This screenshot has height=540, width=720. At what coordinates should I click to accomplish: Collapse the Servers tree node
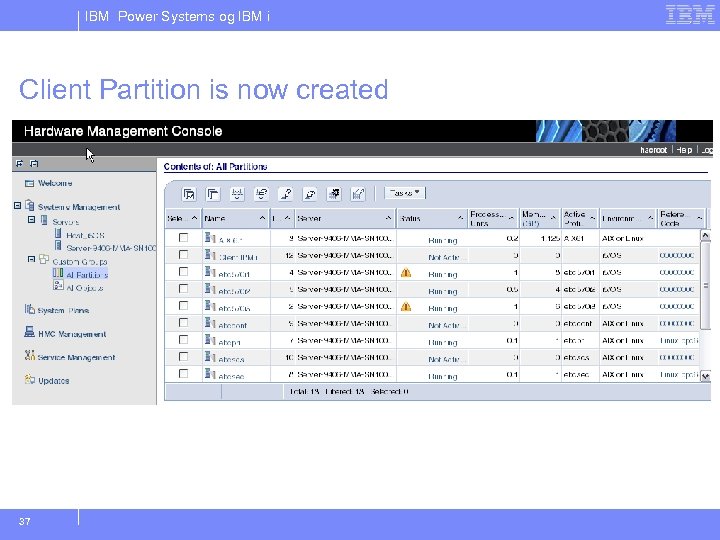click(32, 220)
